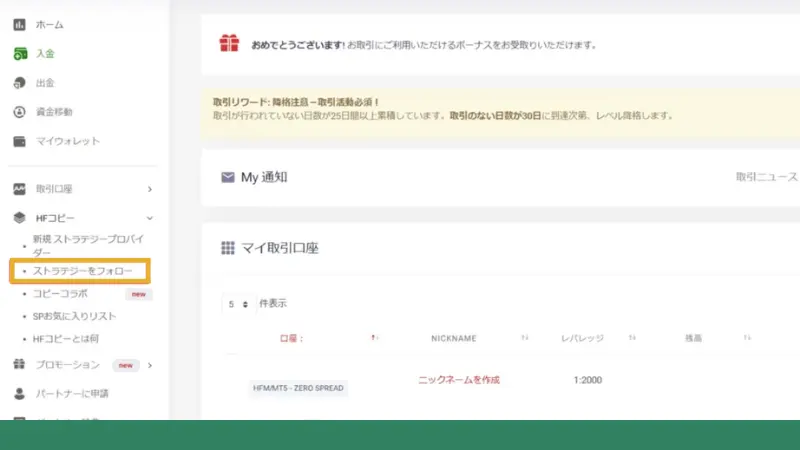Collapse the HFコピー menu chevron
This screenshot has width=800, height=450.
pos(149,218)
